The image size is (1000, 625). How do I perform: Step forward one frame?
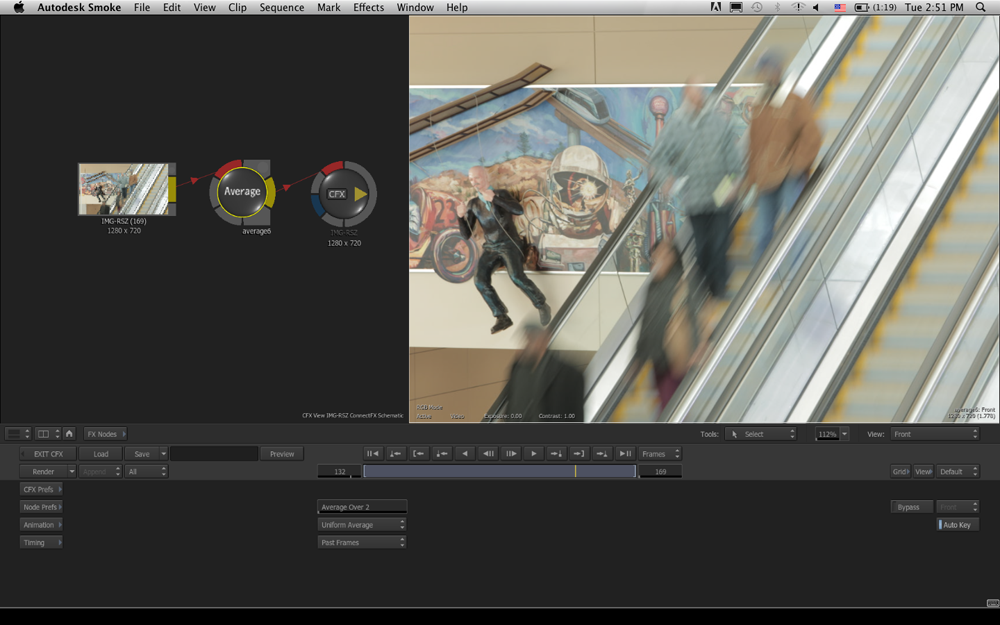point(511,454)
